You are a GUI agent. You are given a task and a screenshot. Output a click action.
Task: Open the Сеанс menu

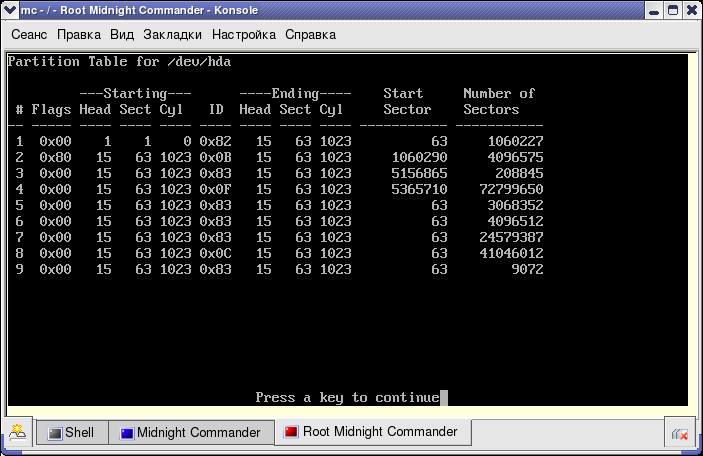point(29,35)
